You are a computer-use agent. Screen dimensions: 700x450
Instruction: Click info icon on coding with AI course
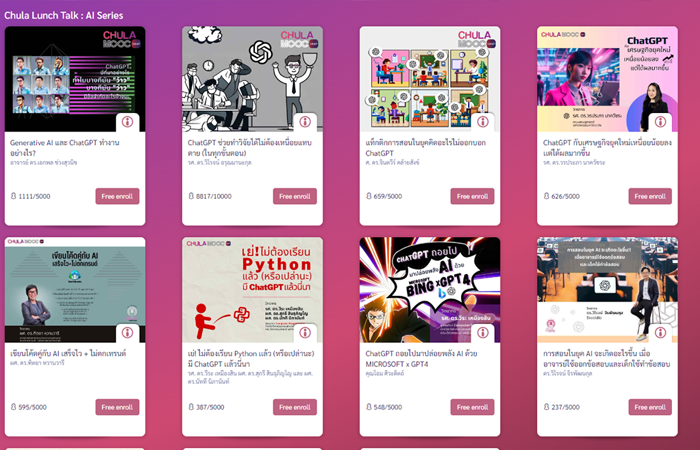(127, 333)
